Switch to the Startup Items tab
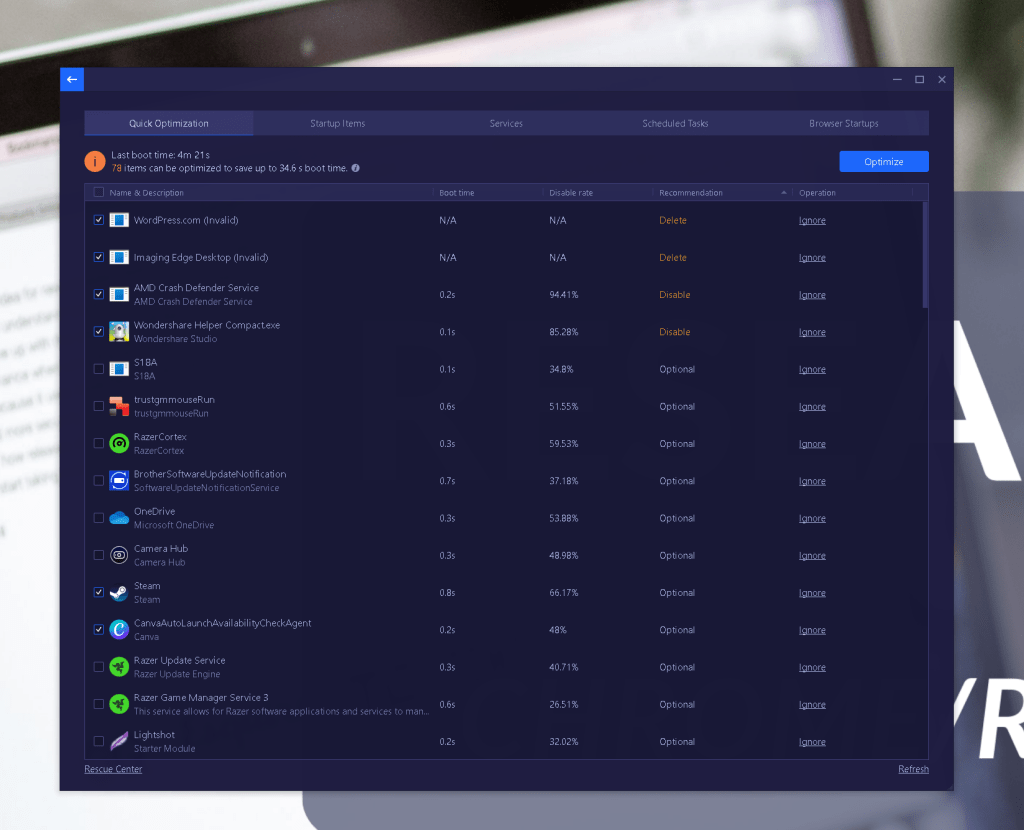The height and width of the screenshot is (830, 1024). coord(338,123)
